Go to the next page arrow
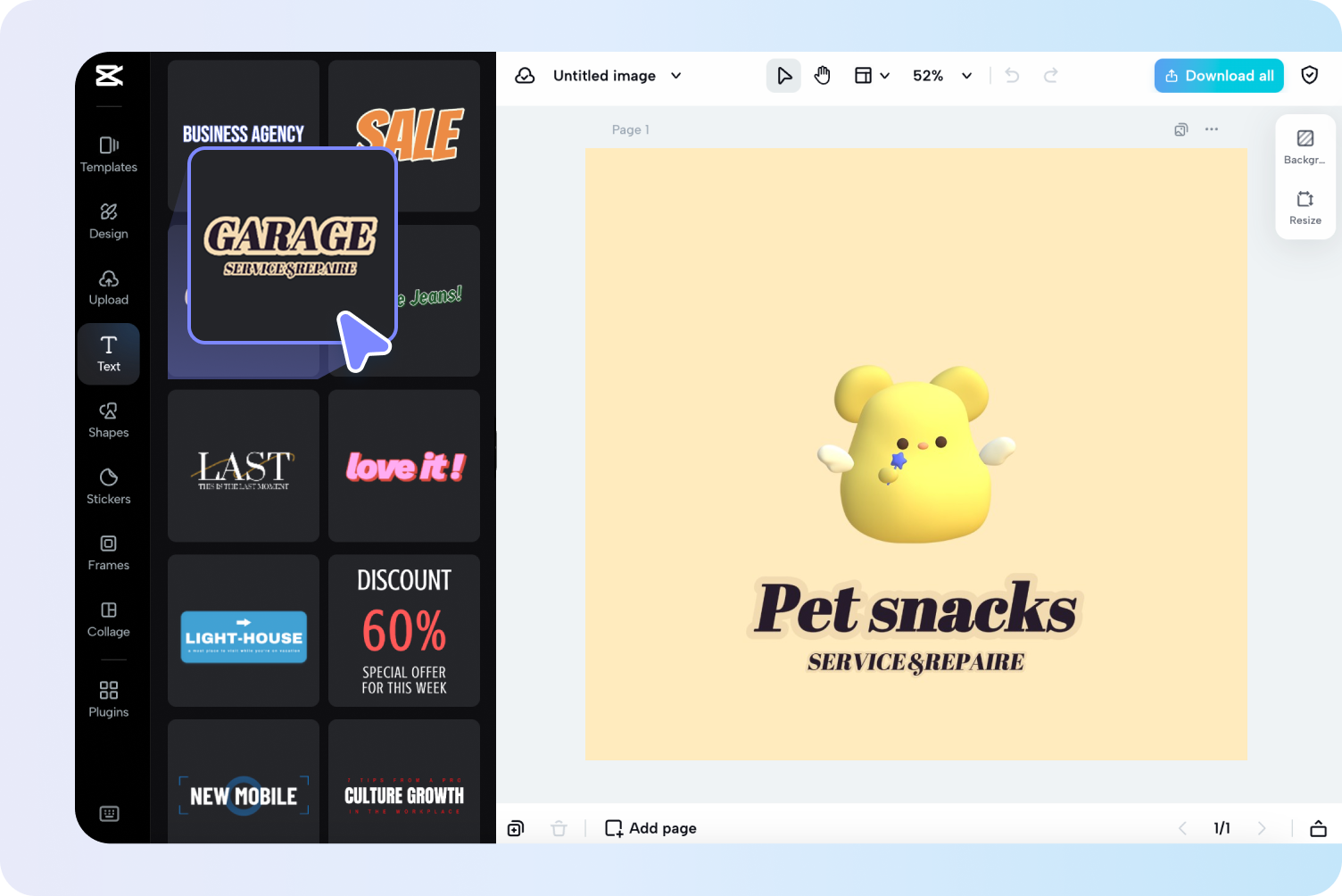 1262,828
